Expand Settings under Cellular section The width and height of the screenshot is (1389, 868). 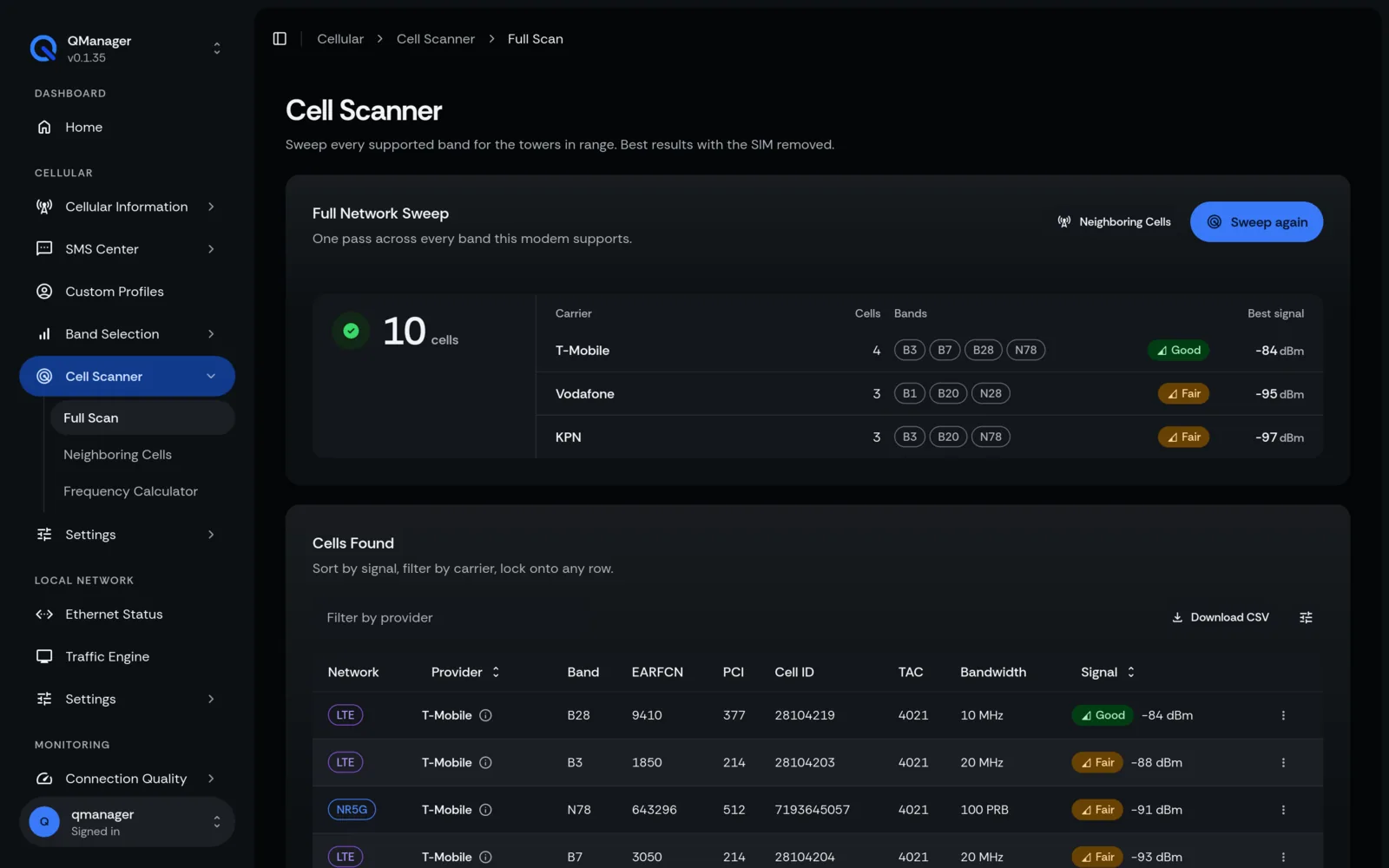point(127,535)
